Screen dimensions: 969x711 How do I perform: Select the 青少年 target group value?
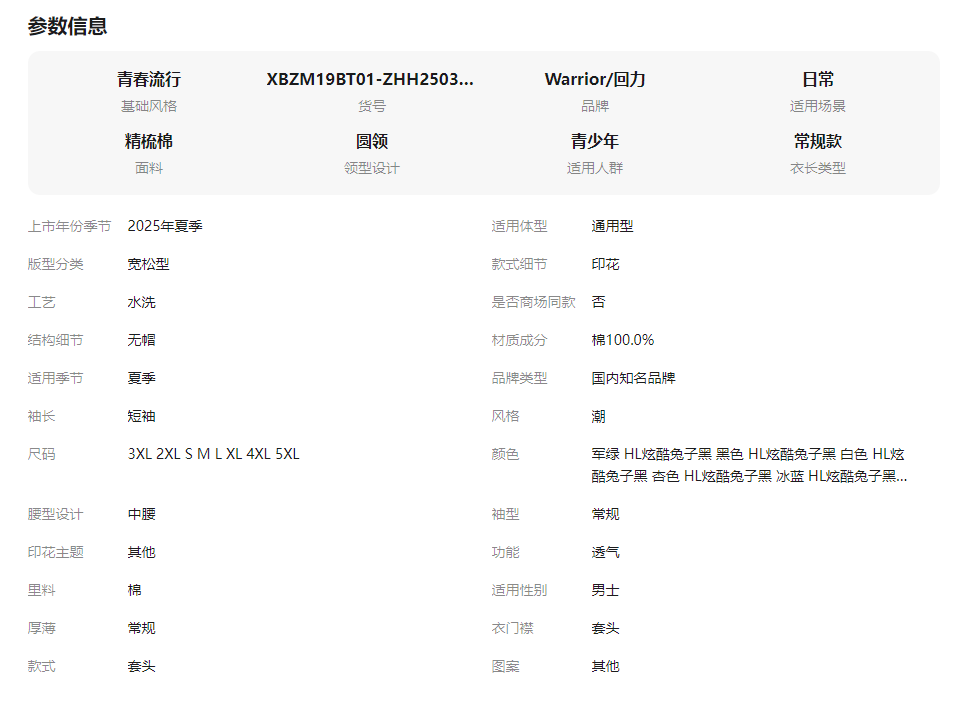[594, 142]
